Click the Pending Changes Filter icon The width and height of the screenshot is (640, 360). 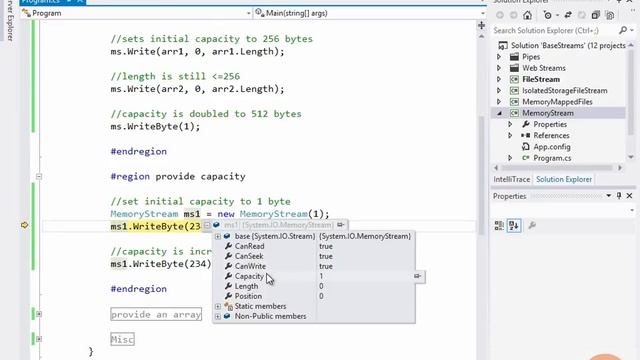pyautogui.click(x=548, y=15)
